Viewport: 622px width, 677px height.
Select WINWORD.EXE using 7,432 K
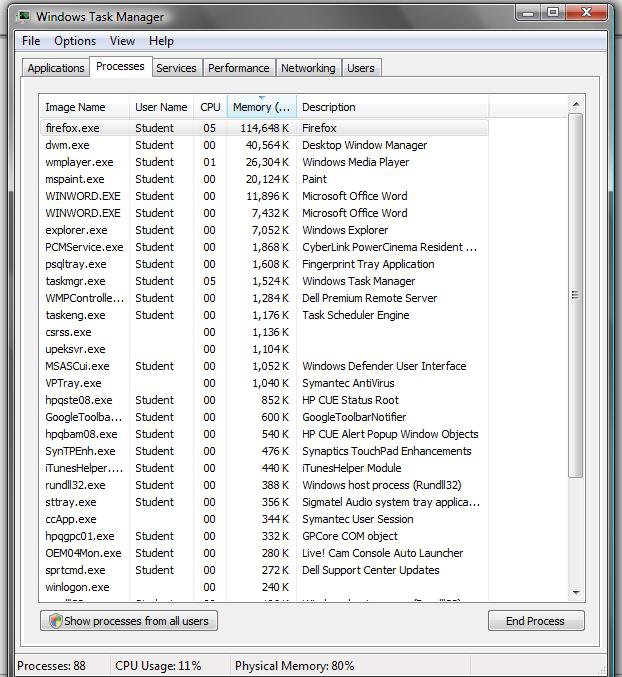pos(264,213)
